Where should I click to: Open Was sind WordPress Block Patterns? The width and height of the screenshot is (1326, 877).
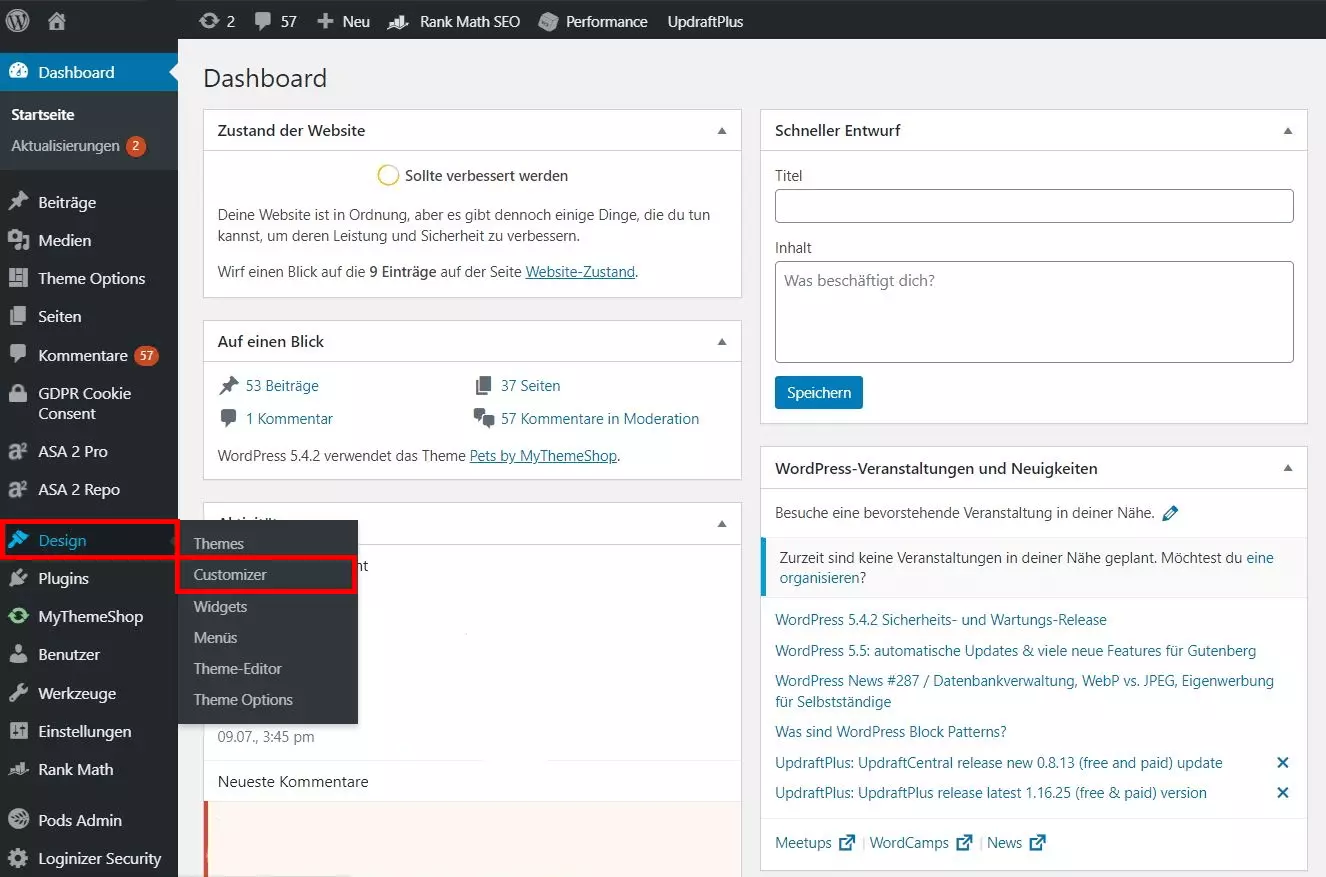pos(891,732)
